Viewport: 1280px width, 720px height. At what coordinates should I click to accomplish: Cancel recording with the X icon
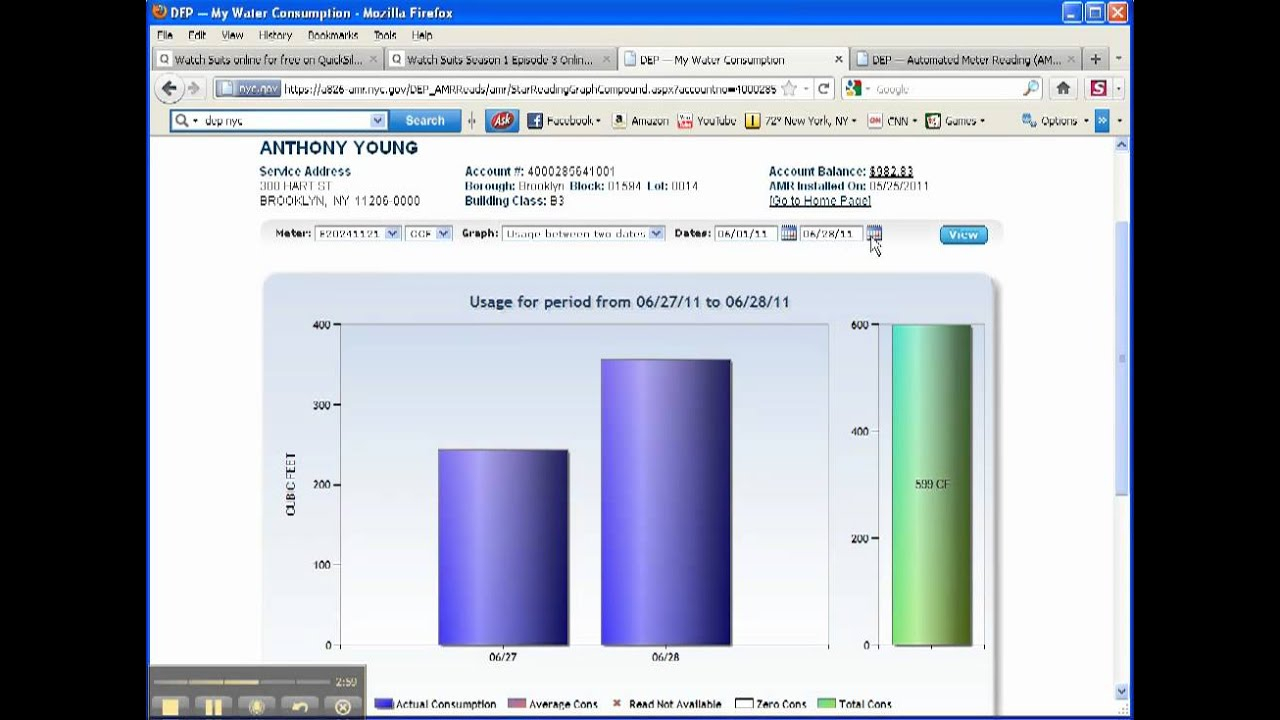point(343,707)
